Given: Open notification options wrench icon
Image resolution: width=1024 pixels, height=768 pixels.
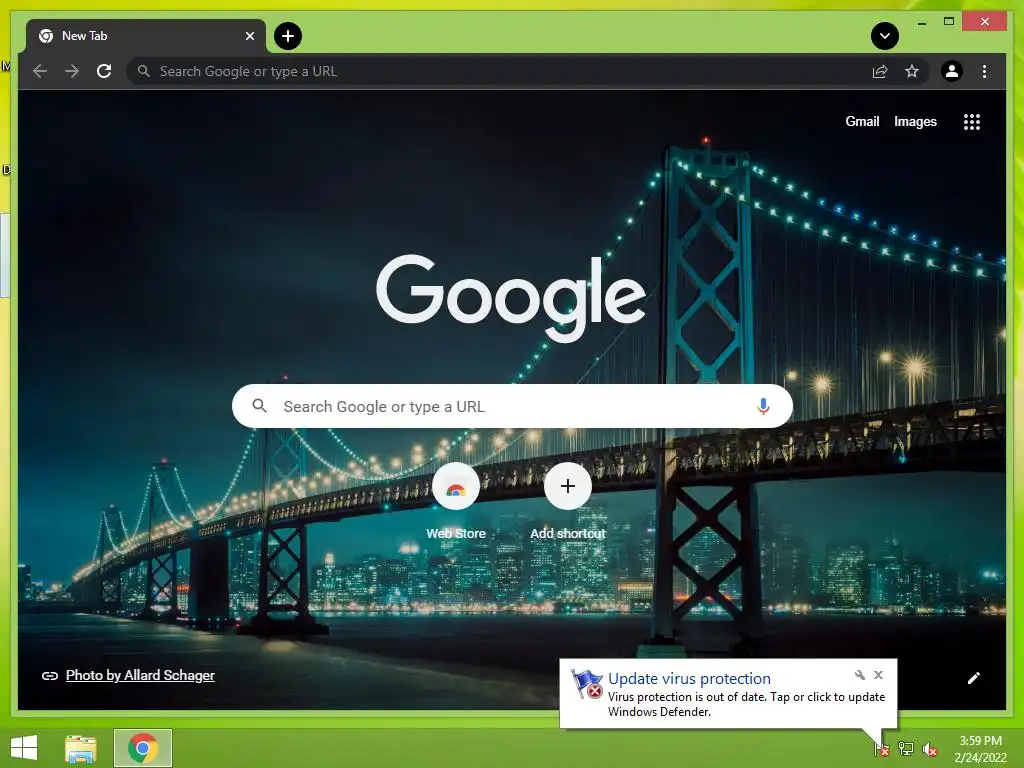Looking at the screenshot, I should (859, 675).
